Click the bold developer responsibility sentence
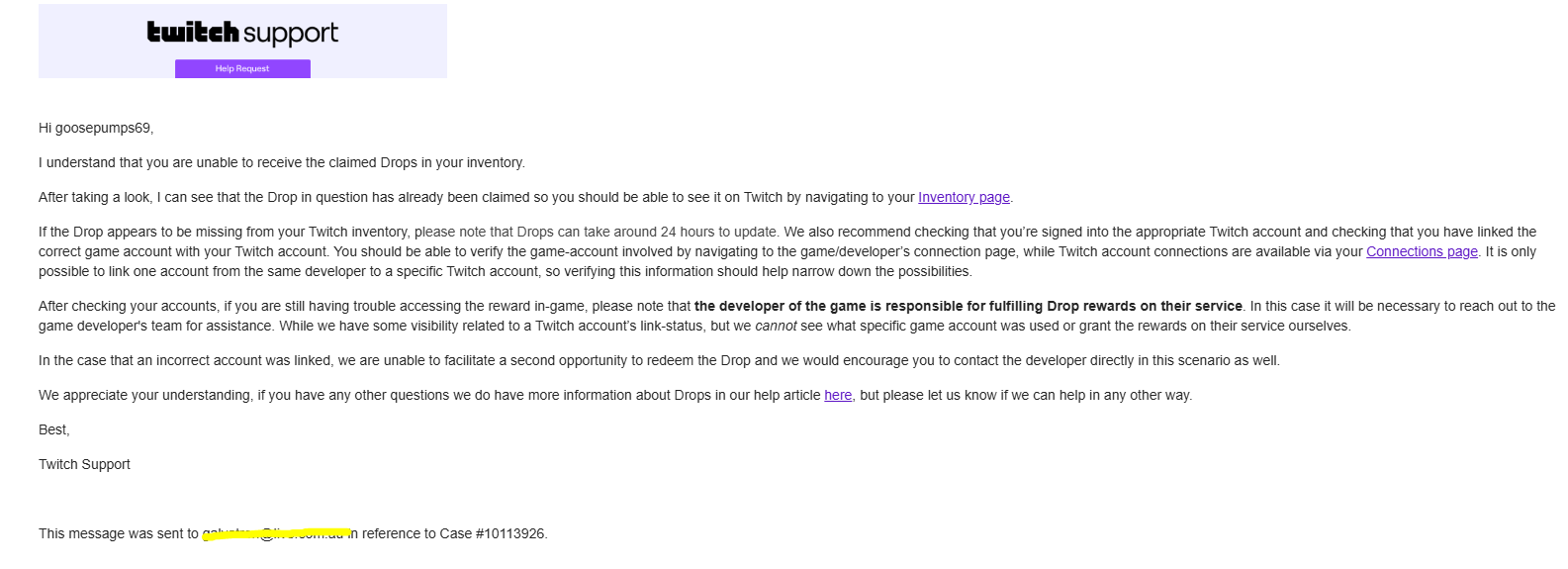Viewport: 1568px width, 569px height. coord(968,306)
